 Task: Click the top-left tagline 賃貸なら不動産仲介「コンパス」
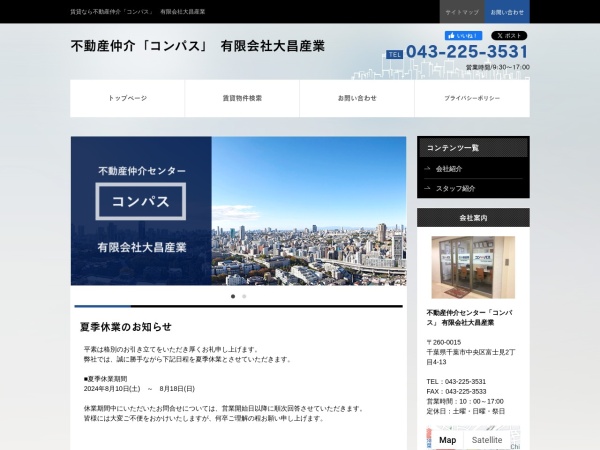pos(112,12)
